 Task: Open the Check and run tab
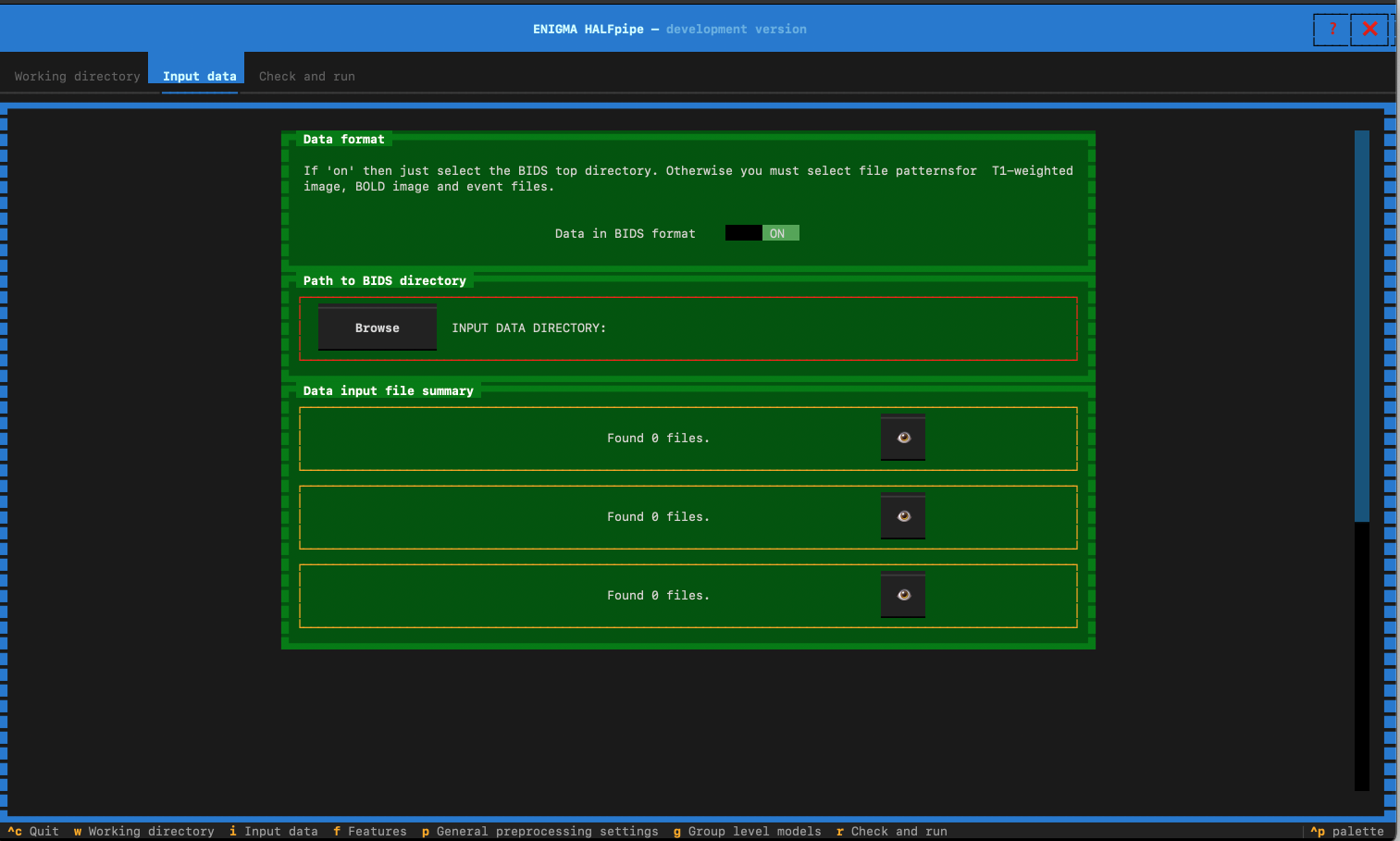(x=307, y=77)
